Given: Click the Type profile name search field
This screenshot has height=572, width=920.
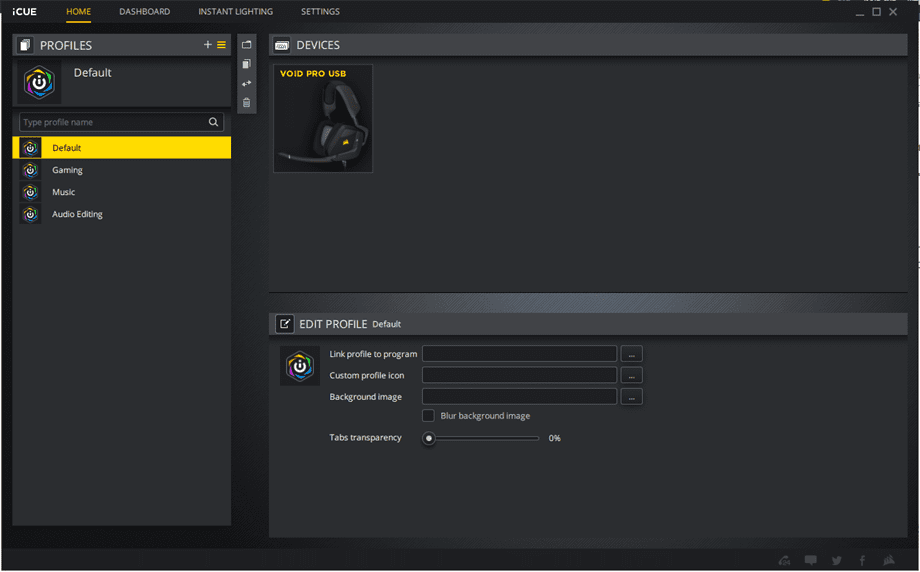Looking at the screenshot, I should 121,122.
